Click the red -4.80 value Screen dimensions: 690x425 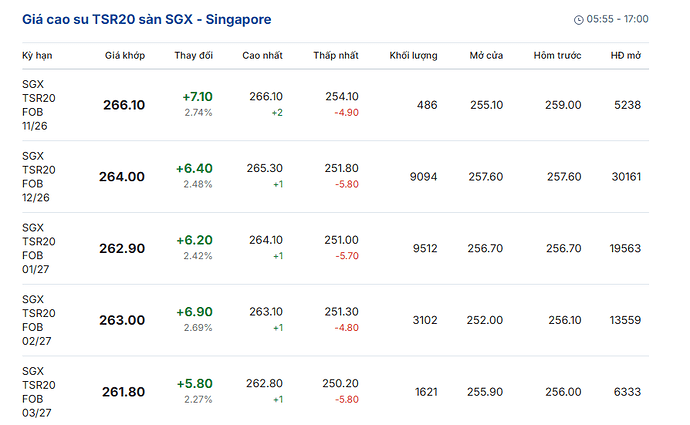pyautogui.click(x=347, y=328)
